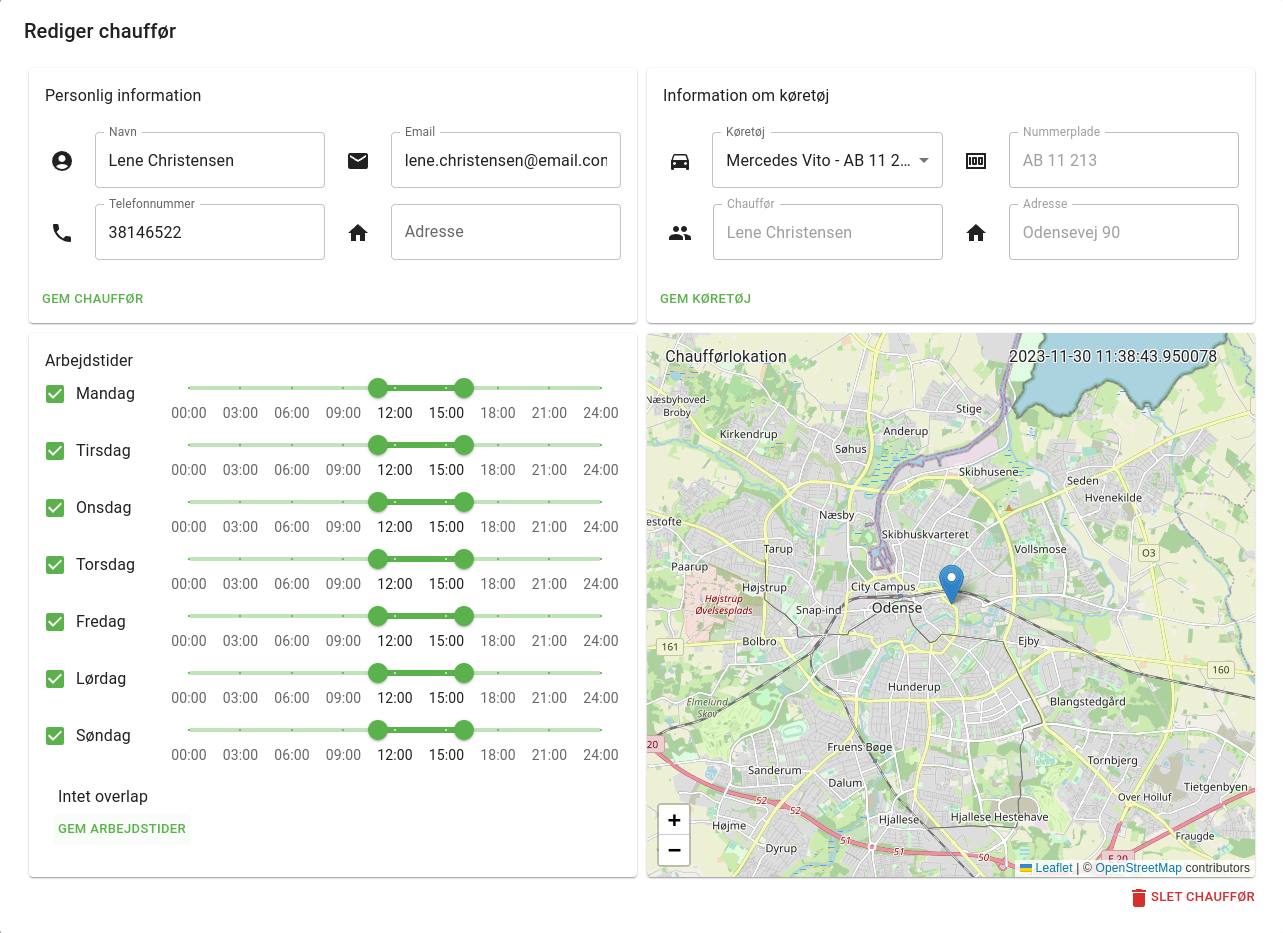Click the license plate icon beside Nummerplade
The width and height of the screenshot is (1283, 933).
click(x=976, y=161)
